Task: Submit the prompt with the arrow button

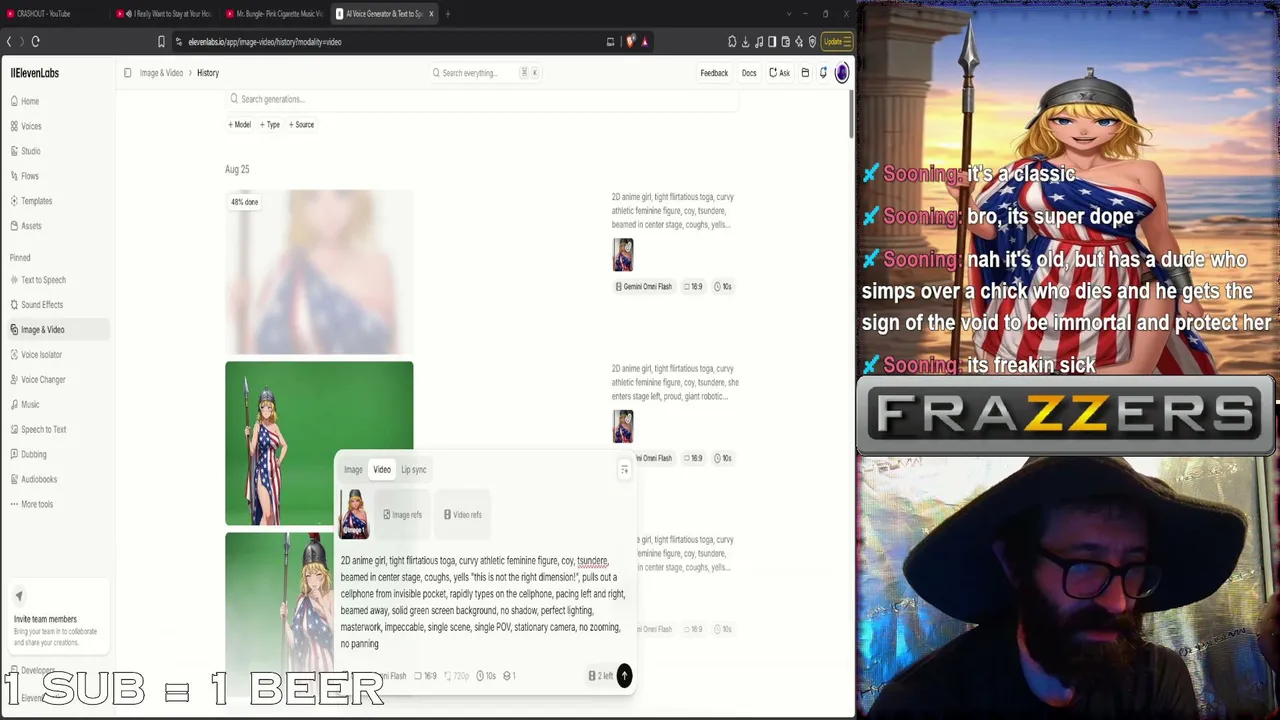Action: click(624, 676)
